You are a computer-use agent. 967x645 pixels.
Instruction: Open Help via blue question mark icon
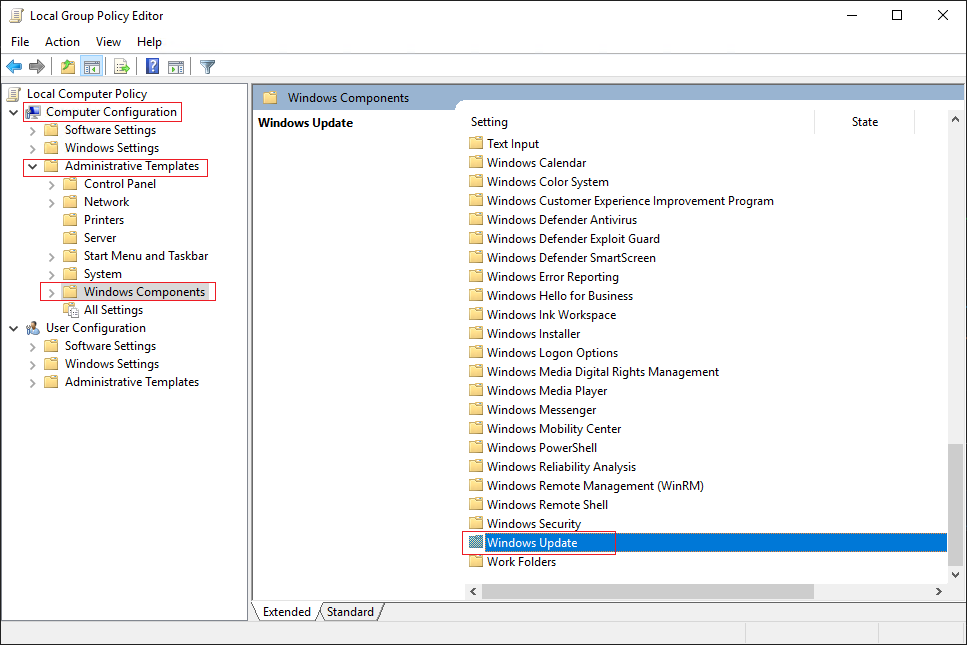(152, 67)
